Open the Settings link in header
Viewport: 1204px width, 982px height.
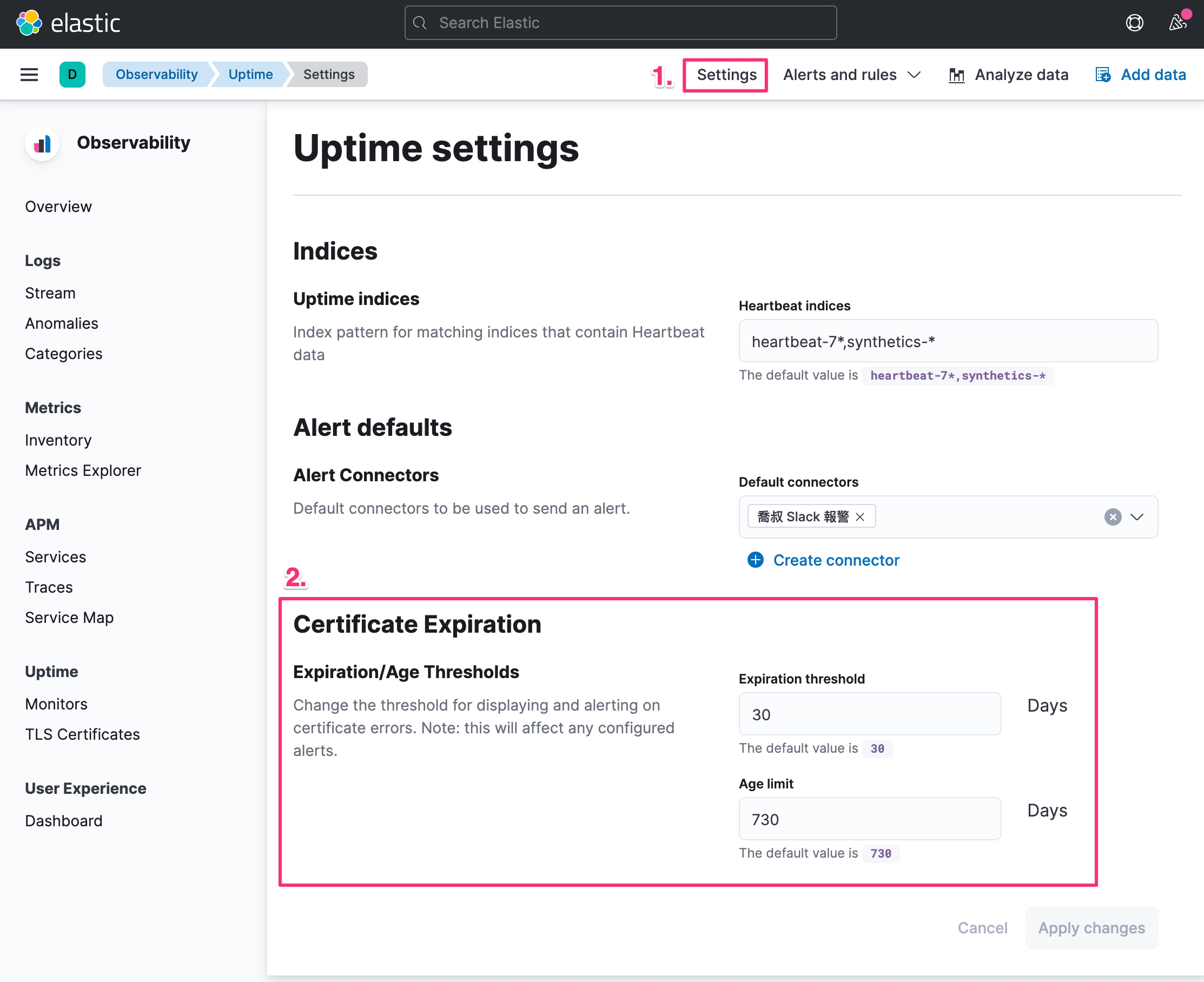click(726, 75)
